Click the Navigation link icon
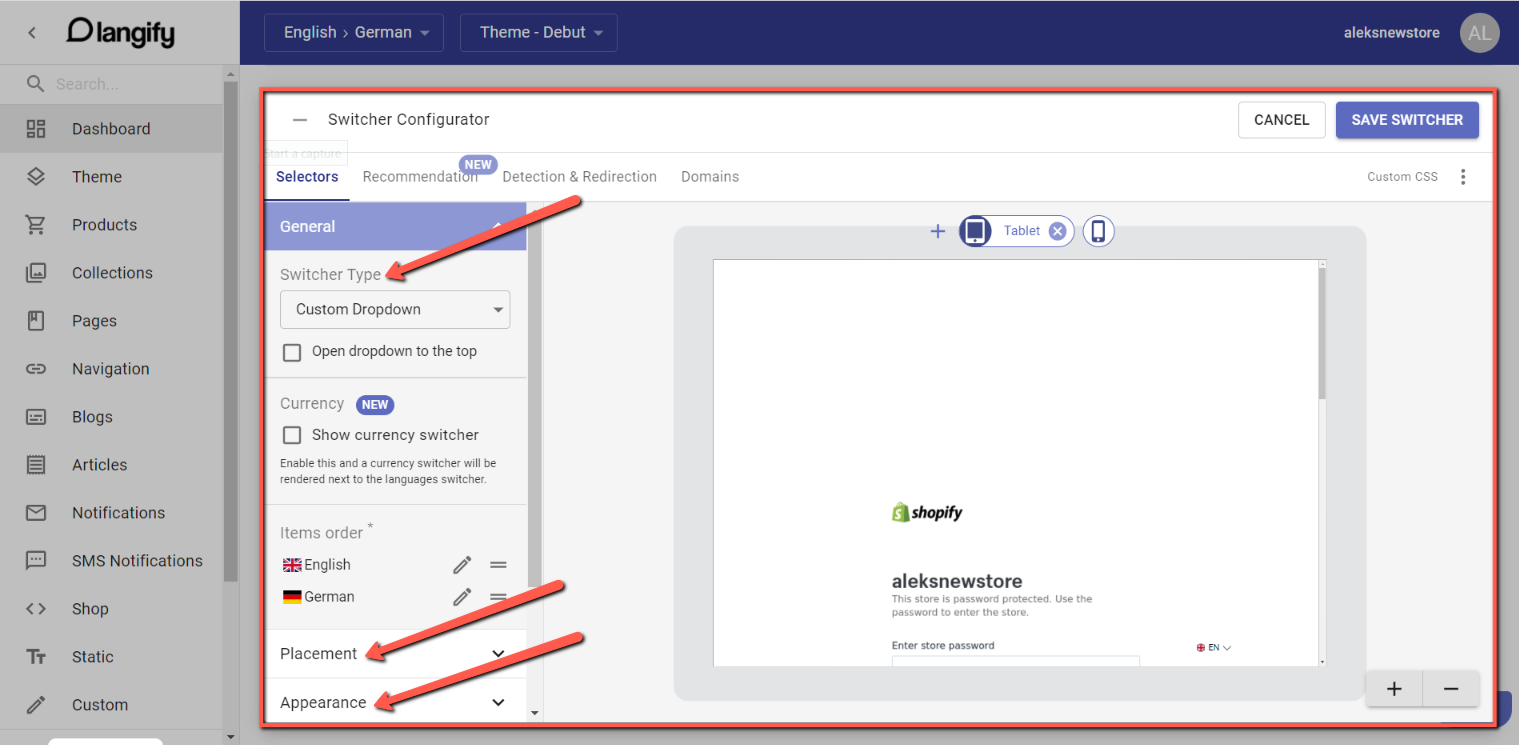This screenshot has height=745, width=1519. point(36,369)
